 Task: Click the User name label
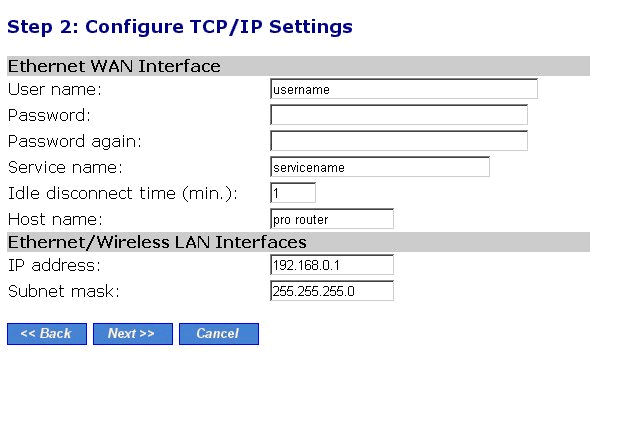click(x=55, y=89)
